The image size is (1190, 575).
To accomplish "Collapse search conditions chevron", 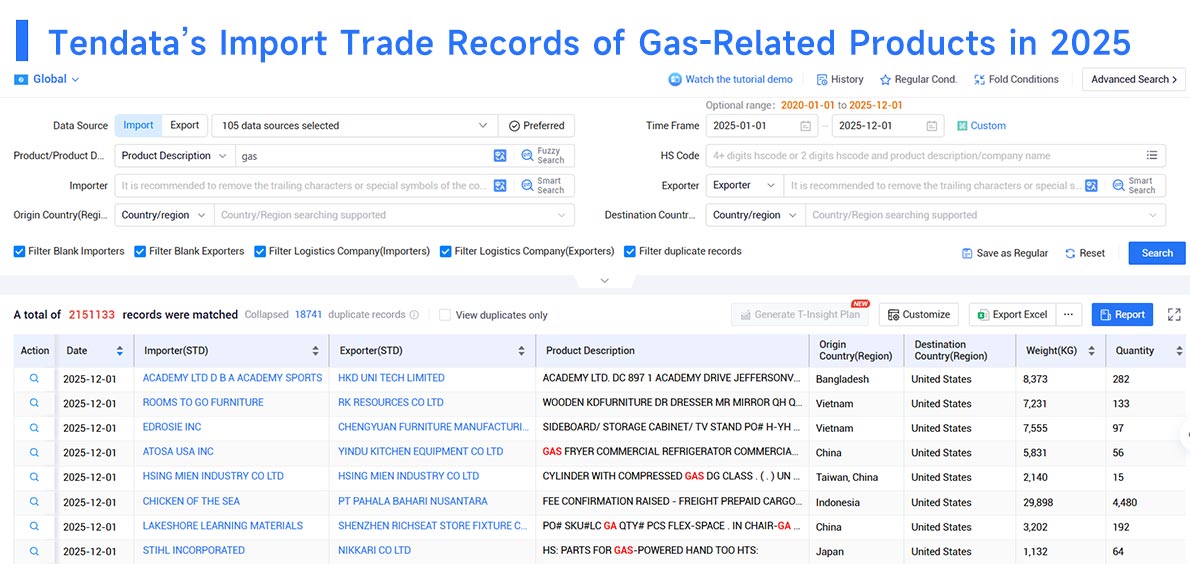I will click(604, 281).
